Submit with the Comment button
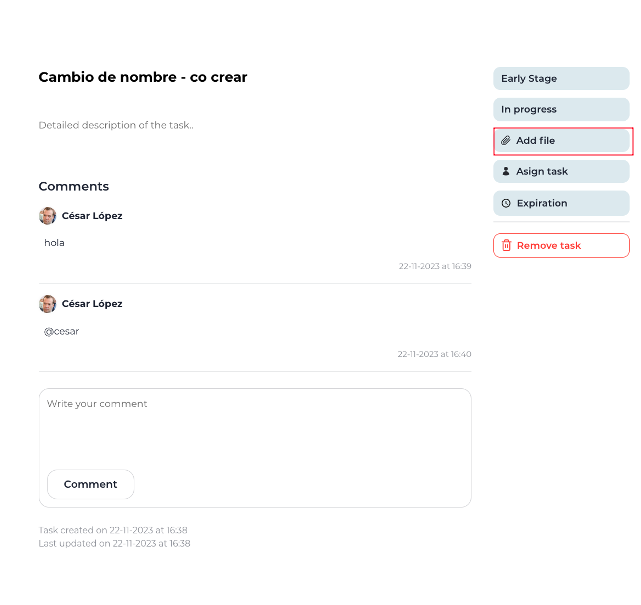This screenshot has width=641, height=605. pyautogui.click(x=91, y=484)
